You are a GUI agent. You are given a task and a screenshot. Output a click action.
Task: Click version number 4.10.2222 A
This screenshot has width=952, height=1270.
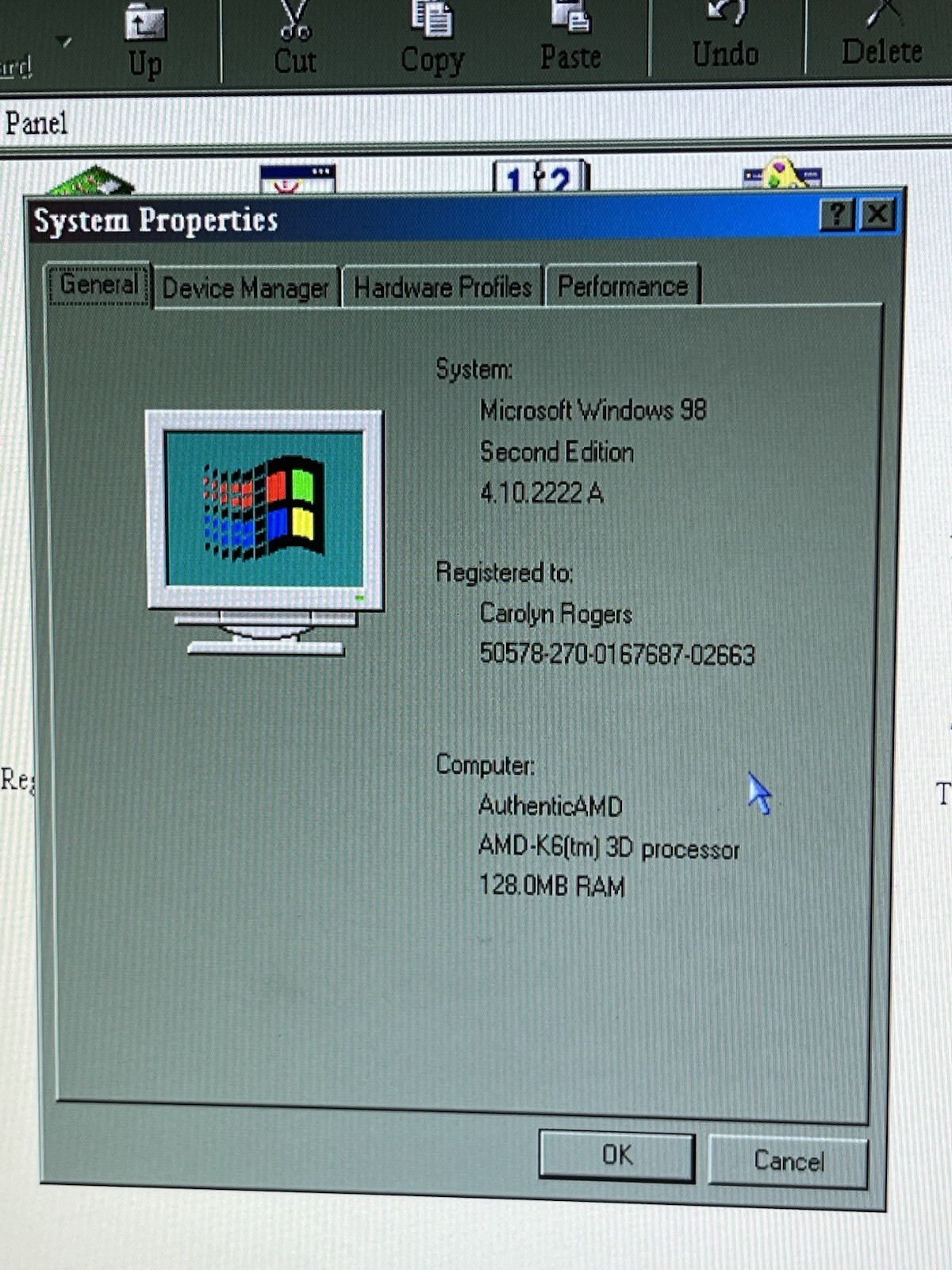pyautogui.click(x=542, y=493)
